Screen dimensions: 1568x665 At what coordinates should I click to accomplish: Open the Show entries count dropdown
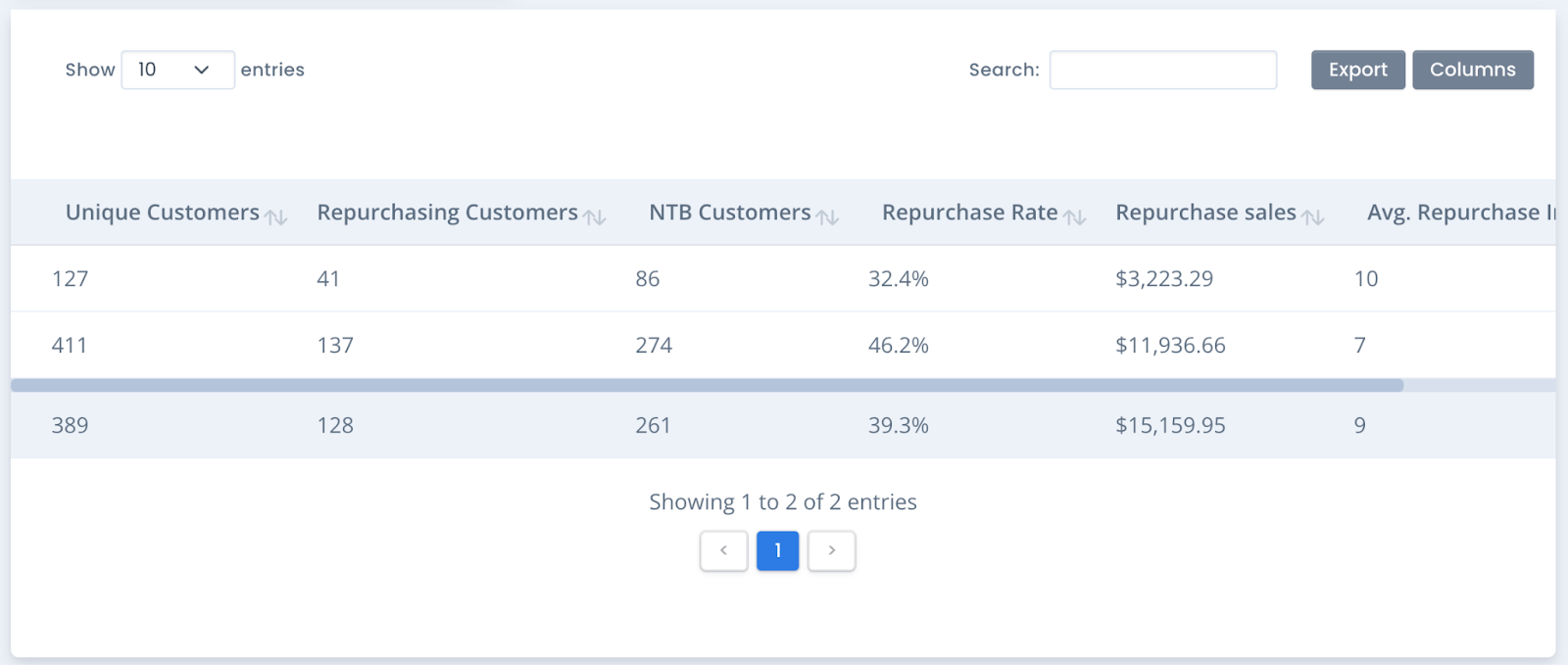pyautogui.click(x=177, y=70)
